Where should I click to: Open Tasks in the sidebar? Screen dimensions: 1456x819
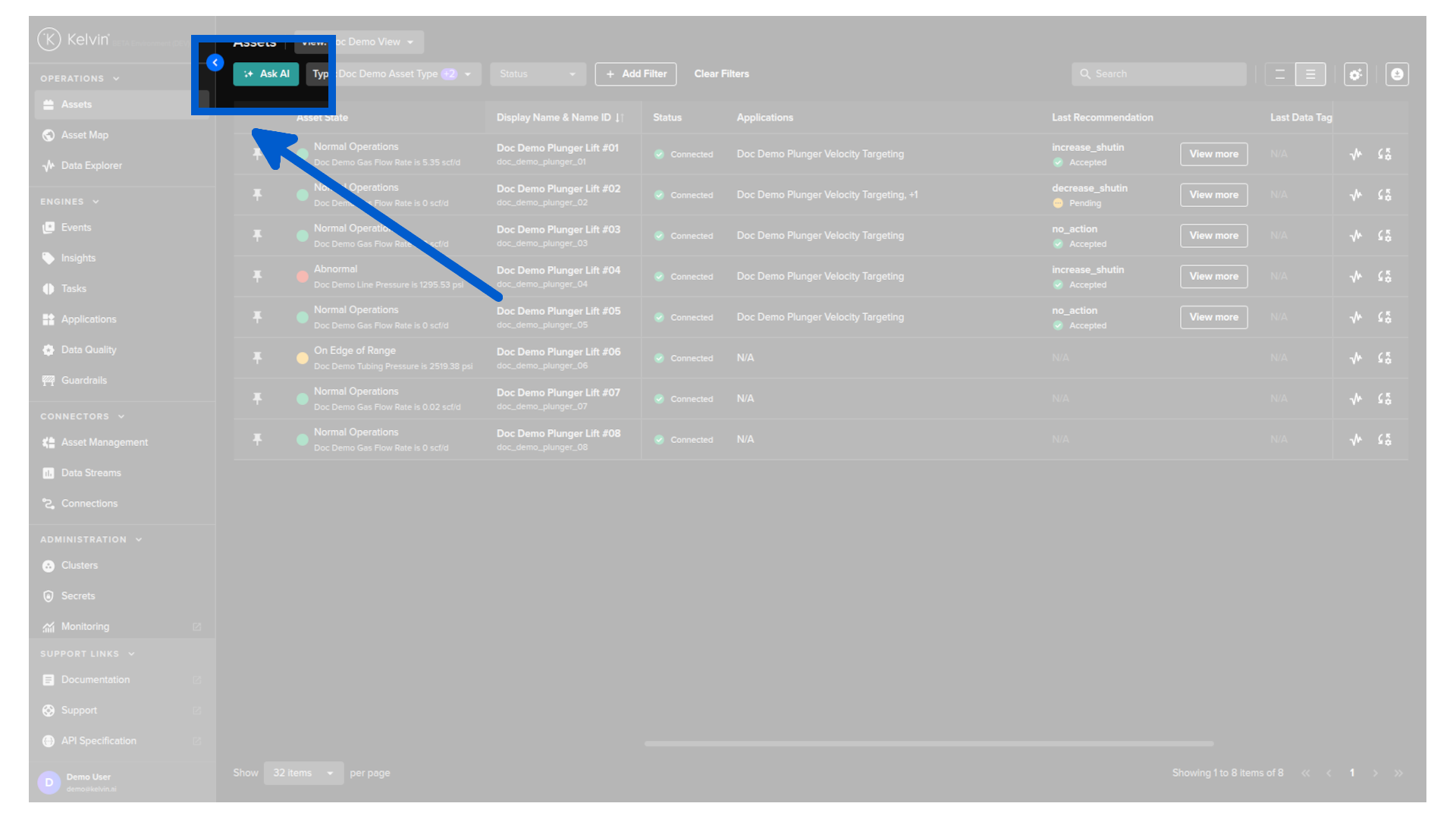click(x=121, y=288)
